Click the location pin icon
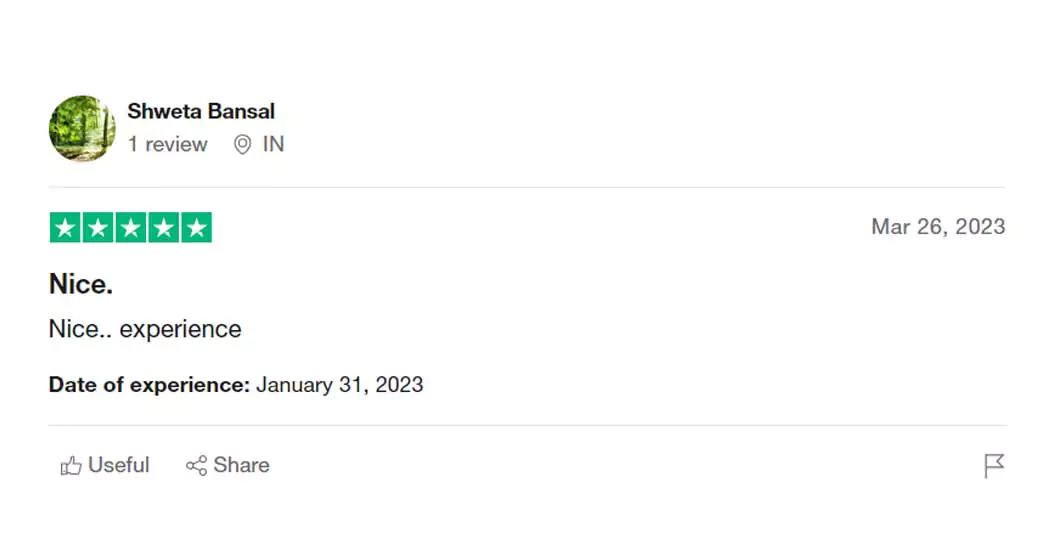Viewport: 1059px width, 559px height. coord(242,145)
